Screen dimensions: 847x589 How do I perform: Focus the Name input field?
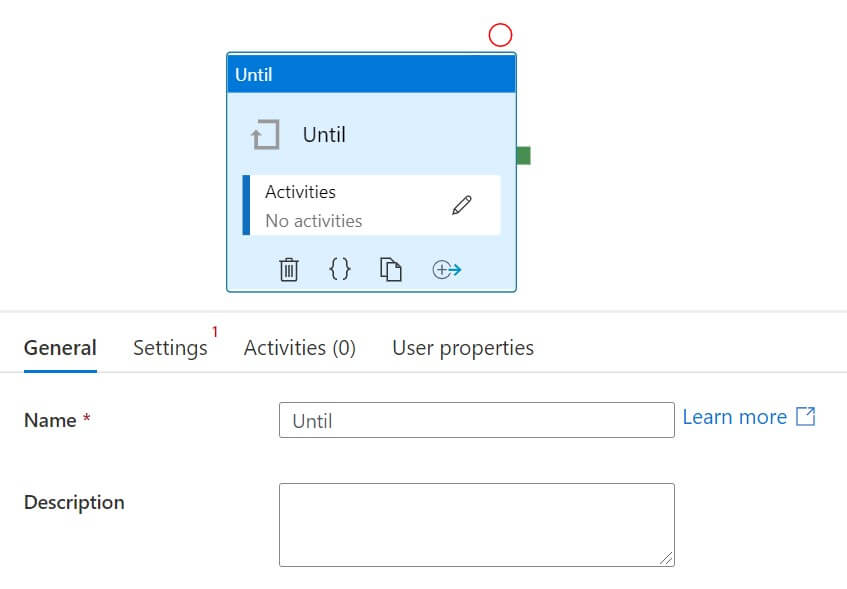tap(476, 420)
